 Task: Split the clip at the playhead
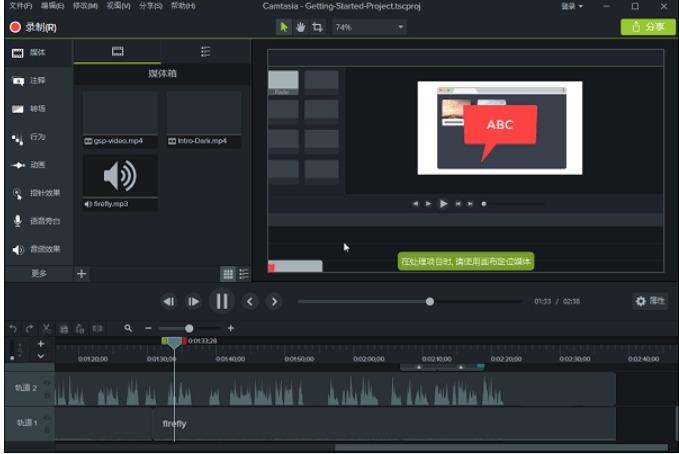[97, 329]
